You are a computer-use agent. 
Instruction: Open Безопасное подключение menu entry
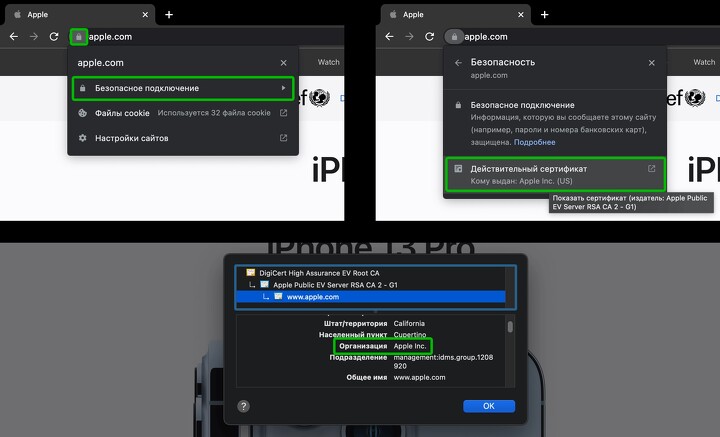(183, 88)
